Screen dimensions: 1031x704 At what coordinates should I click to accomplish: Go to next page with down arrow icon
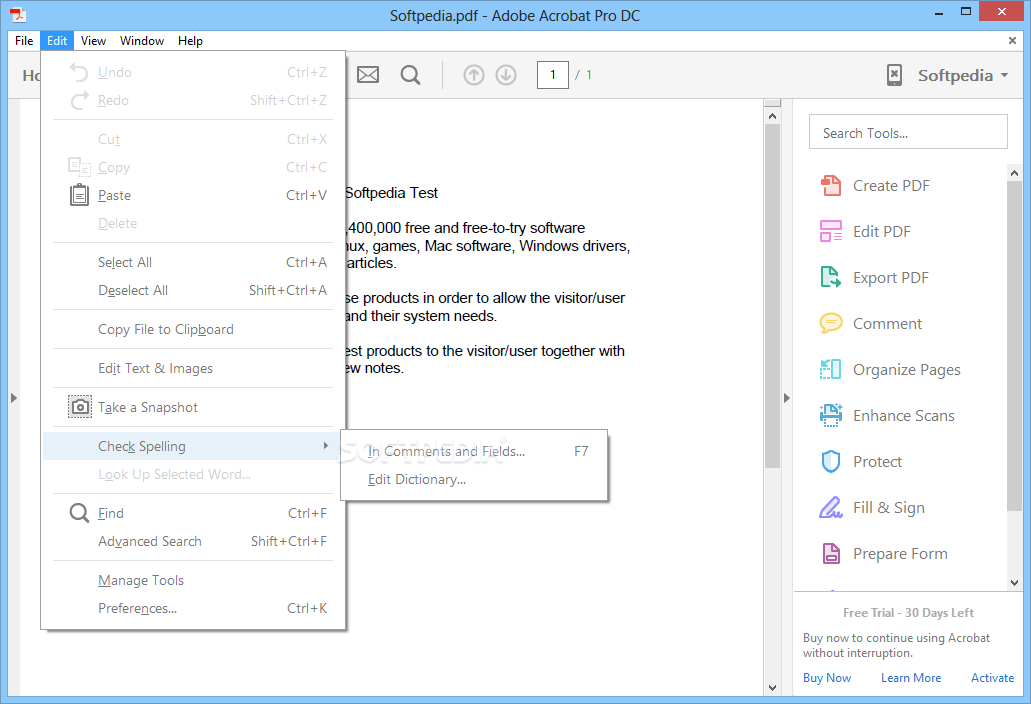pyautogui.click(x=506, y=75)
